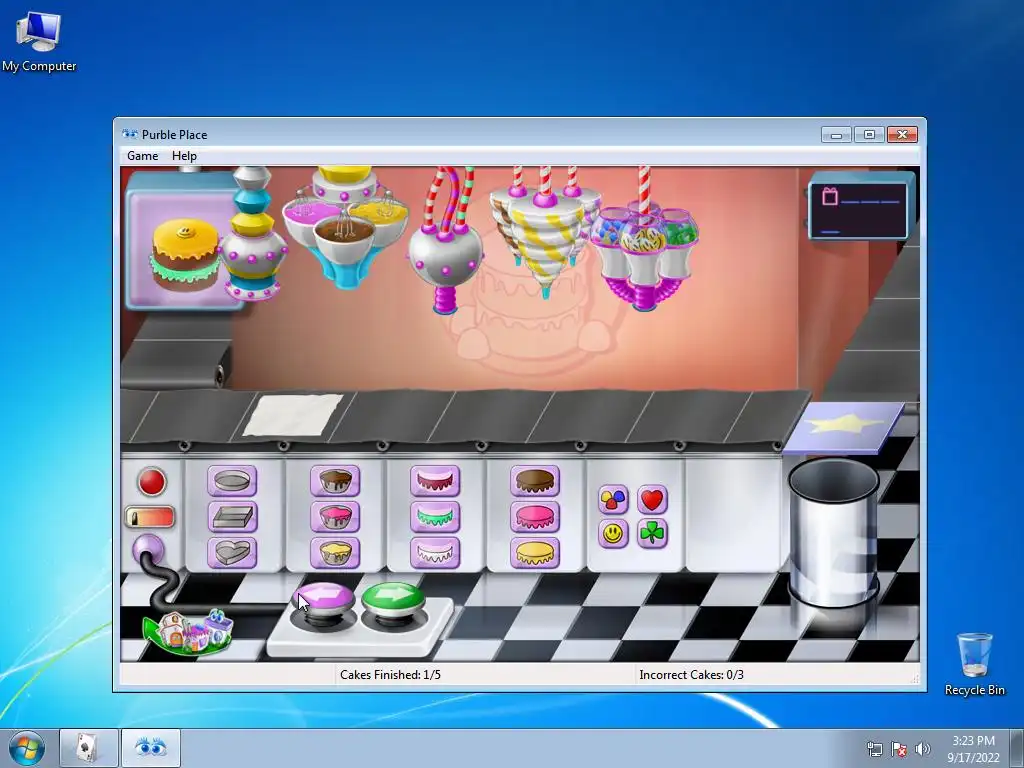Click the white paper on the conveyor

(x=293, y=415)
